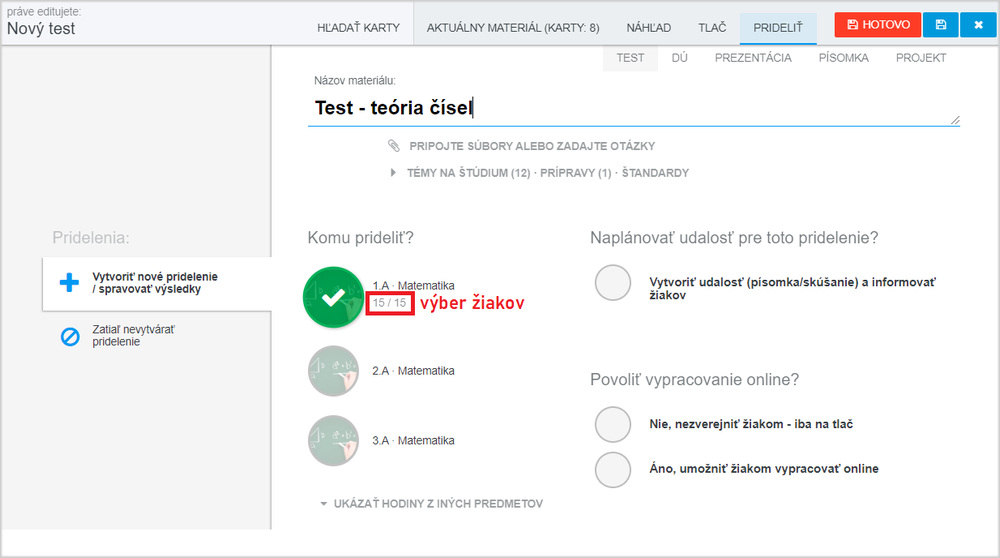
Task: Deselect the green checked 1.A Matematika class icon
Action: click(334, 297)
